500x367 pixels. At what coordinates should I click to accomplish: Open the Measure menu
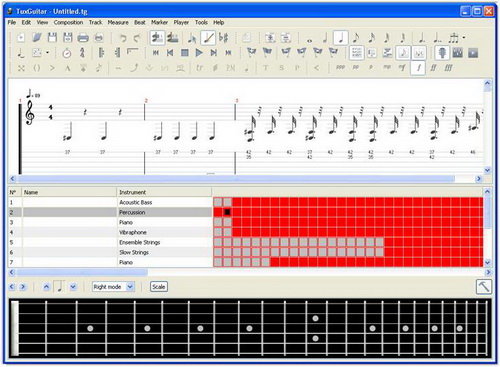point(118,22)
